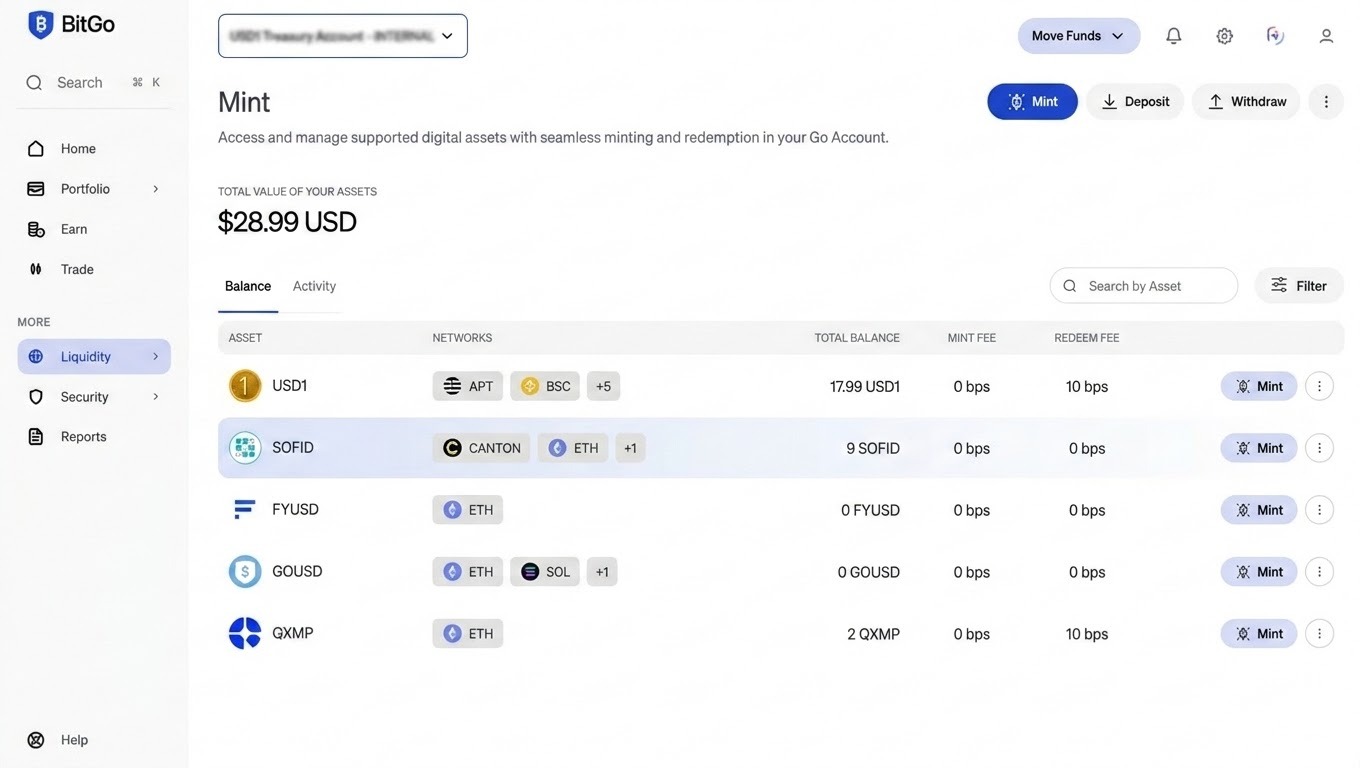Mint USD1 from its row

pos(1259,386)
